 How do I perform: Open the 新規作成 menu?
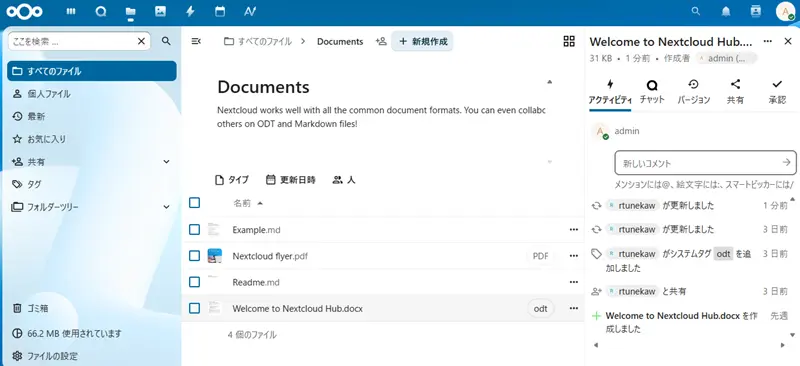click(x=422, y=41)
